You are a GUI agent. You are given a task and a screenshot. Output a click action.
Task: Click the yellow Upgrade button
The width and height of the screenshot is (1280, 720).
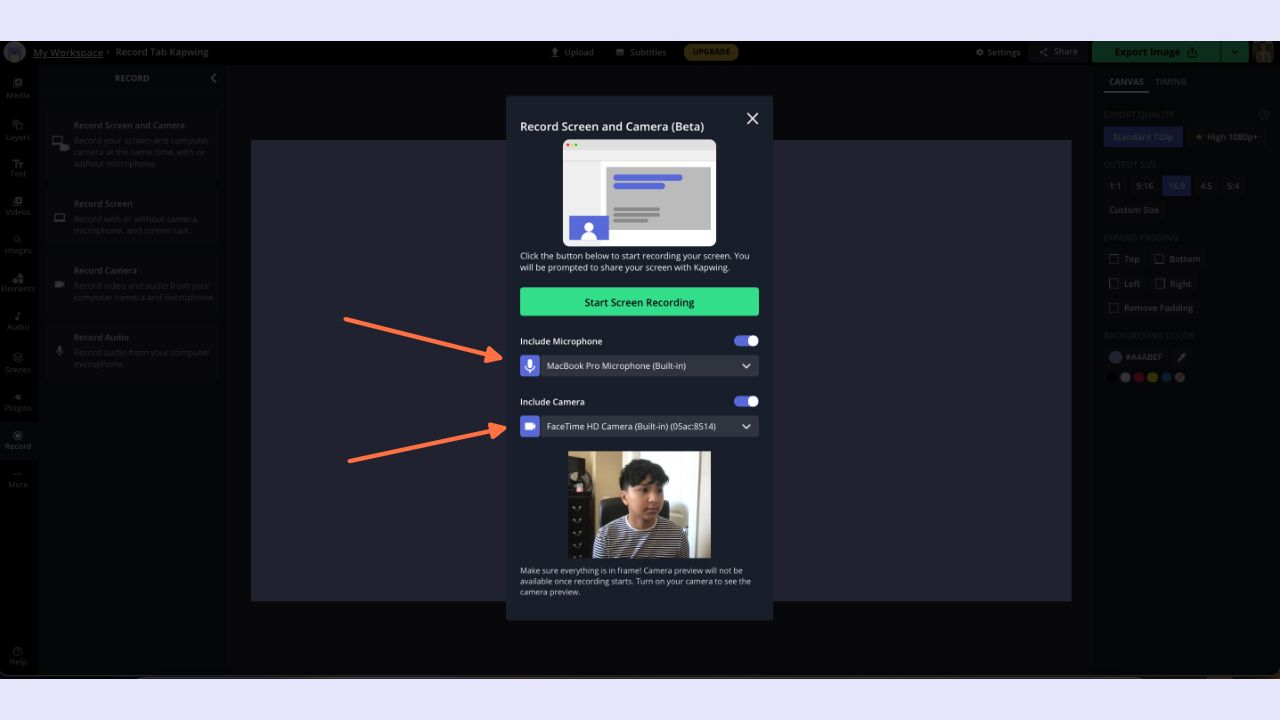pyautogui.click(x=711, y=52)
